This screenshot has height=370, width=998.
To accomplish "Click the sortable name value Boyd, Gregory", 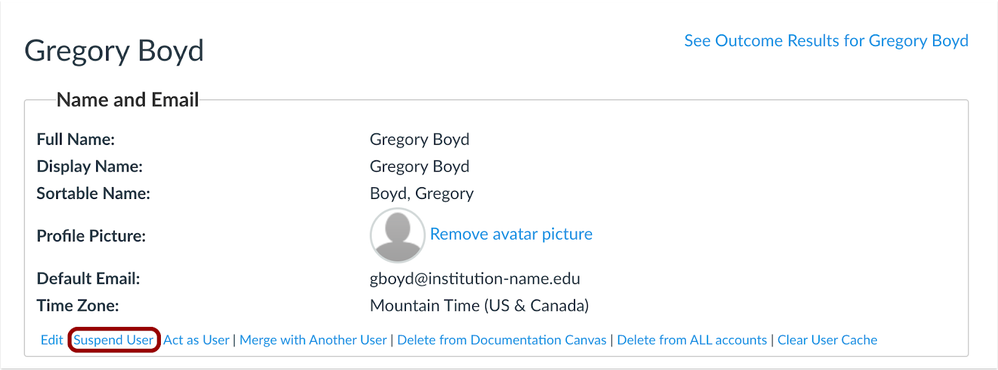I will click(421, 194).
